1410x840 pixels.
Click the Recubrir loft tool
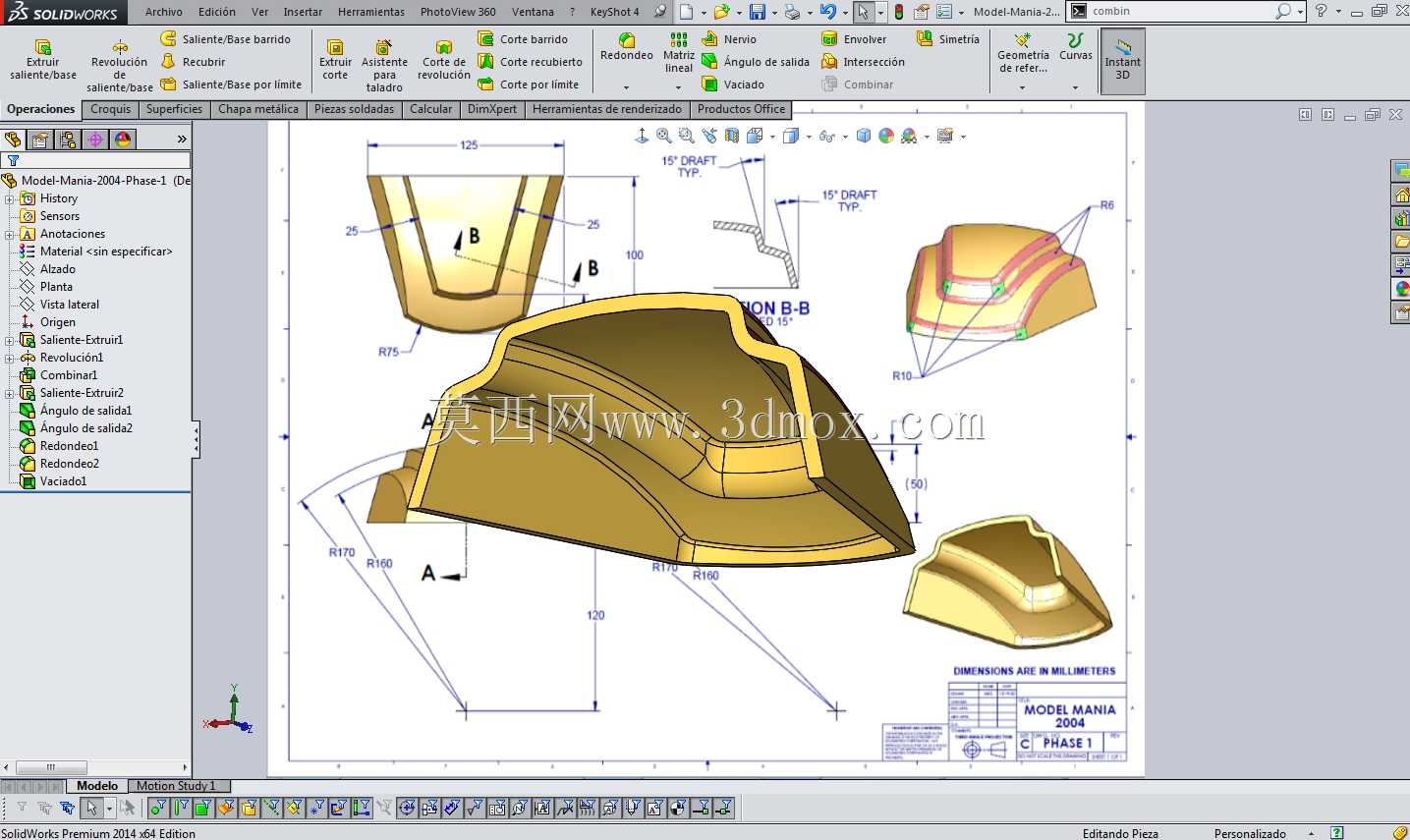tap(193, 62)
